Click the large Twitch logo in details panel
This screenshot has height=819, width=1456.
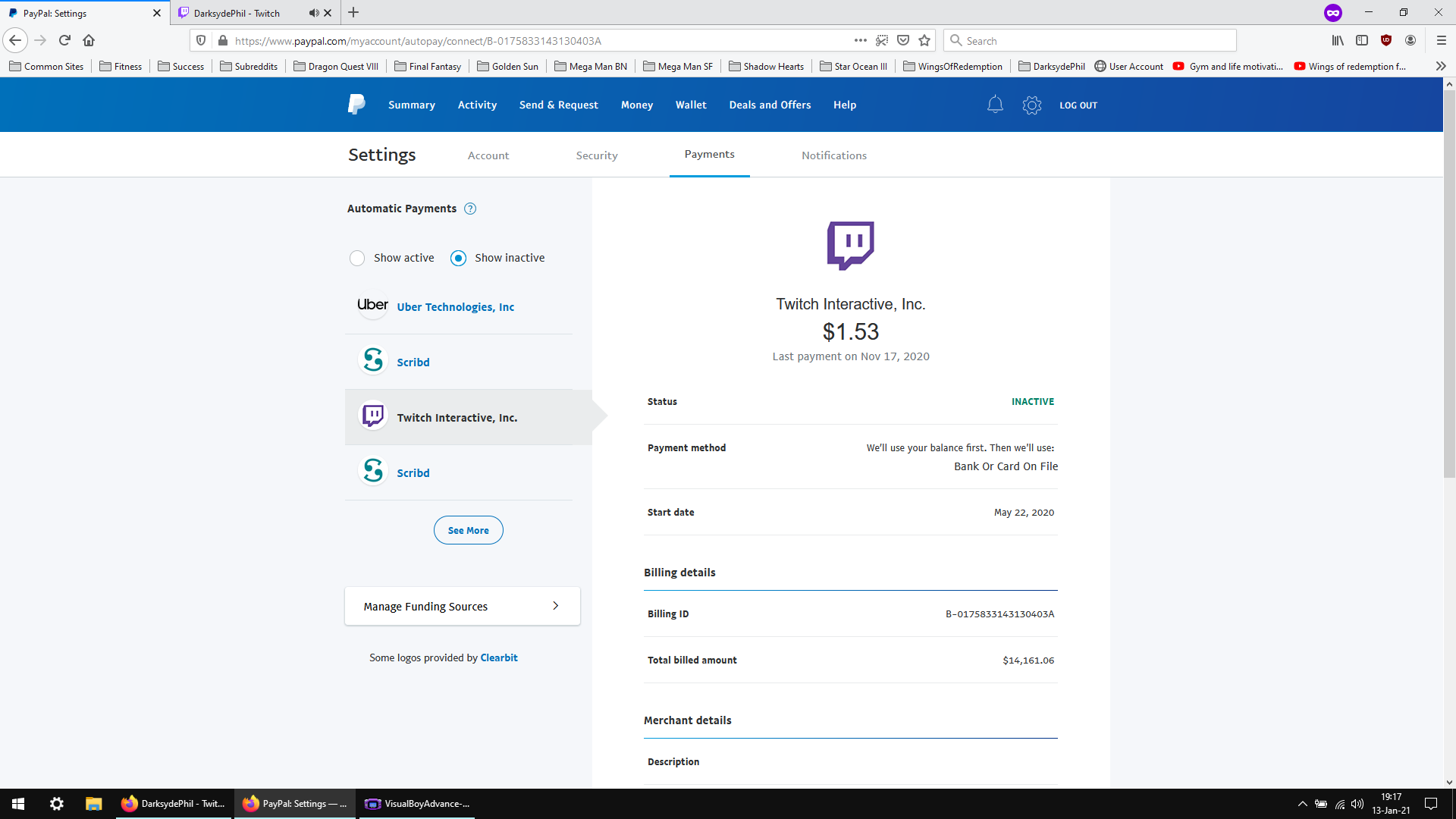tap(850, 245)
